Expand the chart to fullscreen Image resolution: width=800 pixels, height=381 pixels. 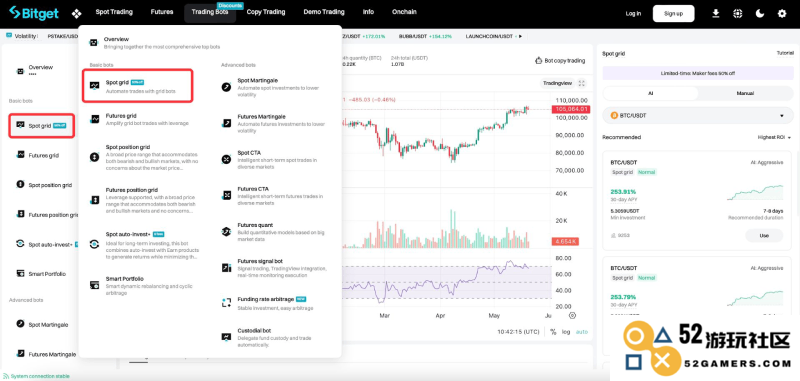582,83
